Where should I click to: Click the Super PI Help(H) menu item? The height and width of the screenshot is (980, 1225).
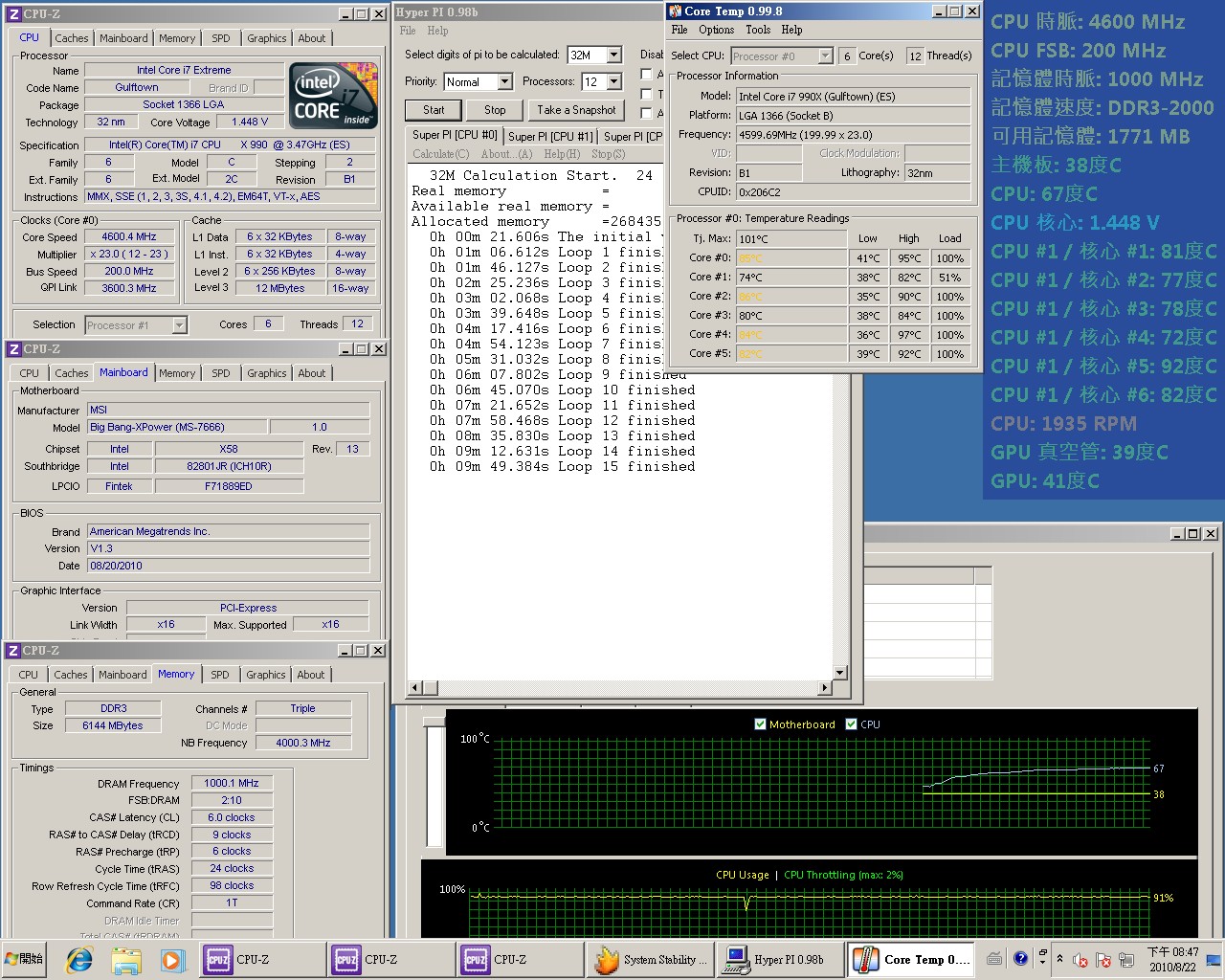tap(562, 154)
